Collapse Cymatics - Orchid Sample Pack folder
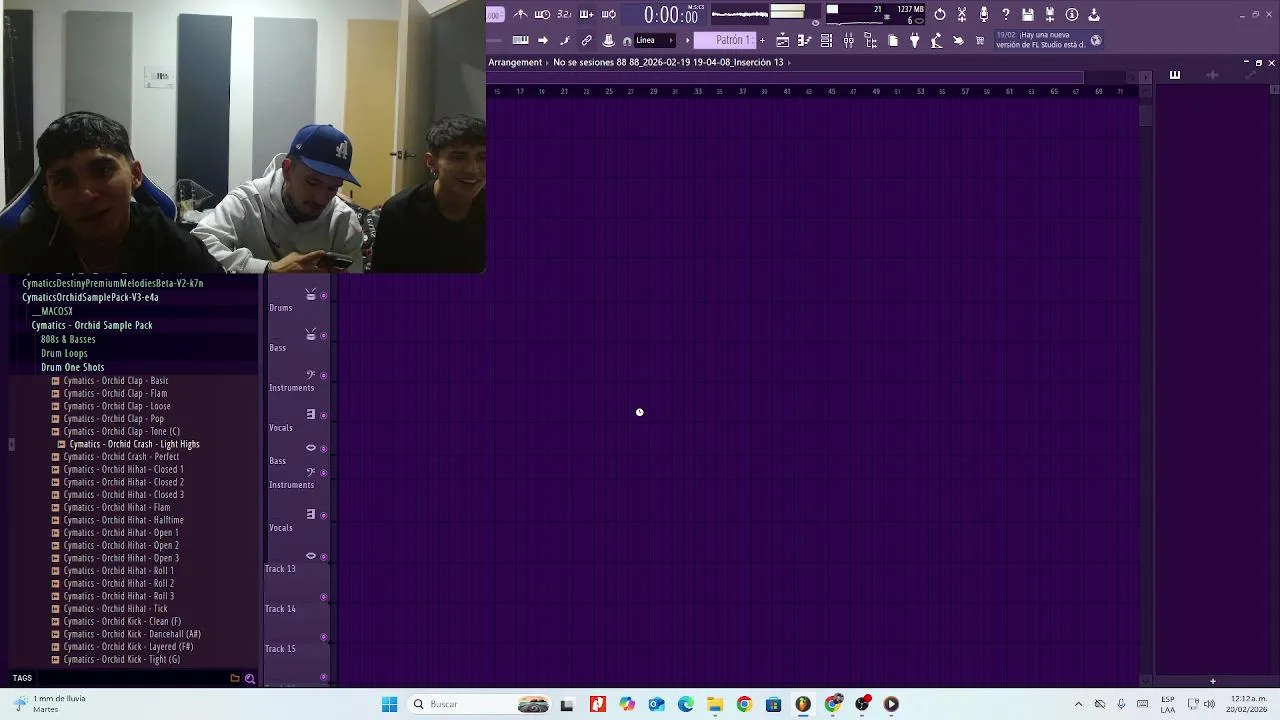This screenshot has height=720, width=1280. pos(92,325)
